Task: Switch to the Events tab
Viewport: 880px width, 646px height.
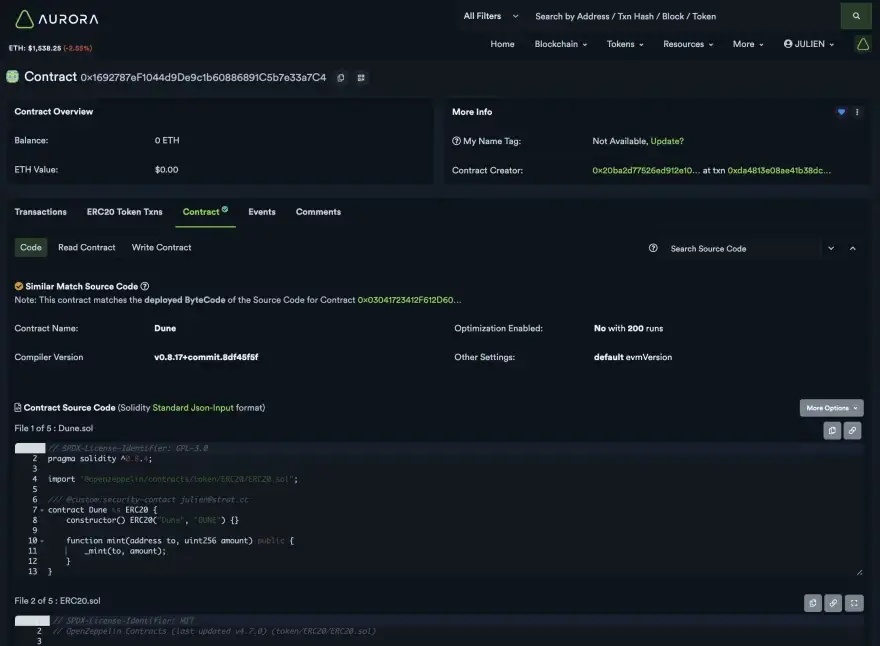Action: coord(262,212)
